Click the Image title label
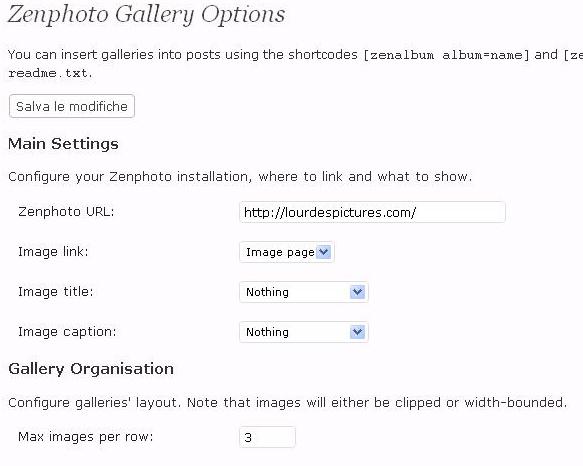This screenshot has height=466, width=583. tap(56, 292)
